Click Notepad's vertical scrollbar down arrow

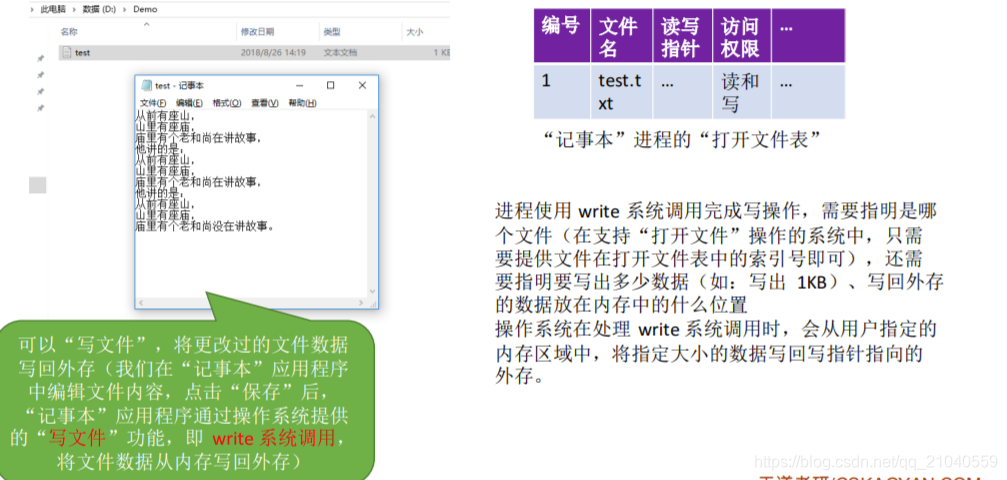[x=372, y=292]
